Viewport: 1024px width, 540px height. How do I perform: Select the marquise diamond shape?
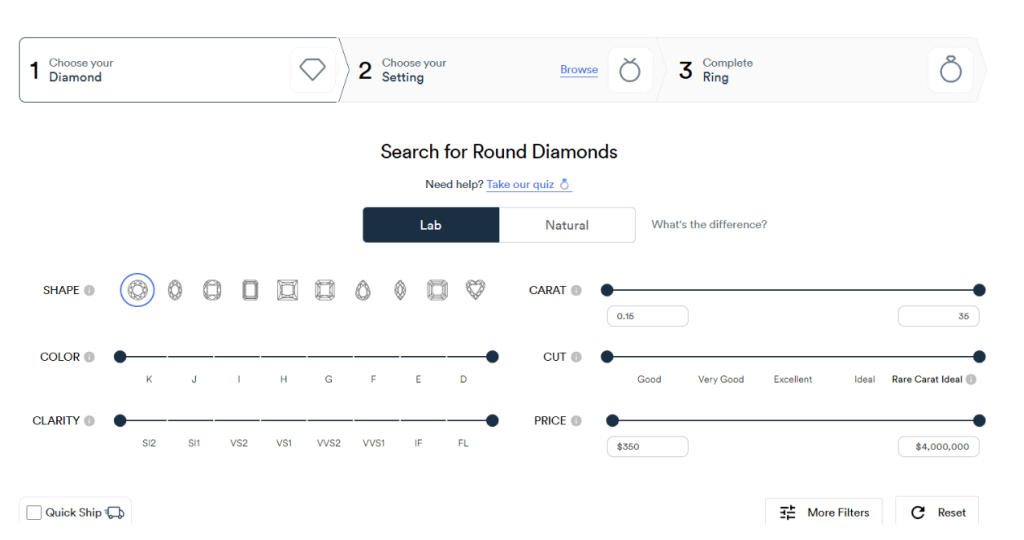(400, 290)
